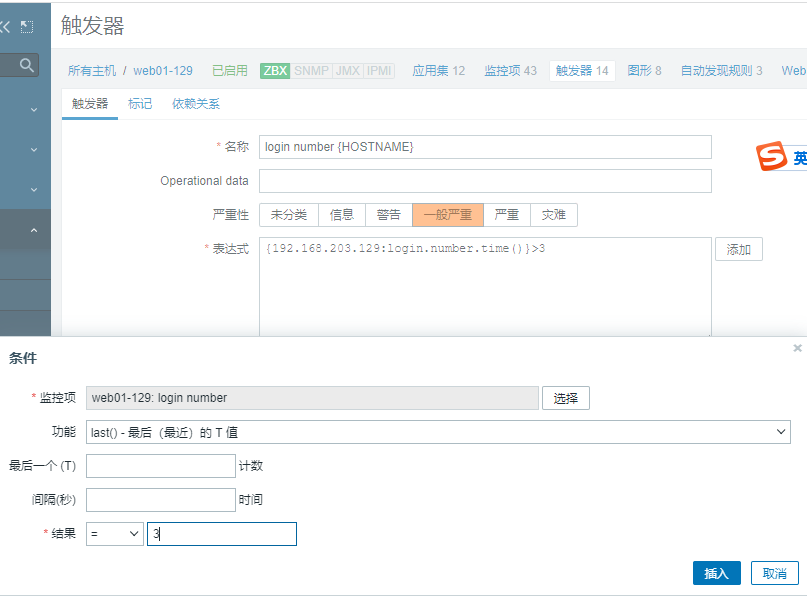
Task: Click the Operational data input field
Action: tap(485, 181)
